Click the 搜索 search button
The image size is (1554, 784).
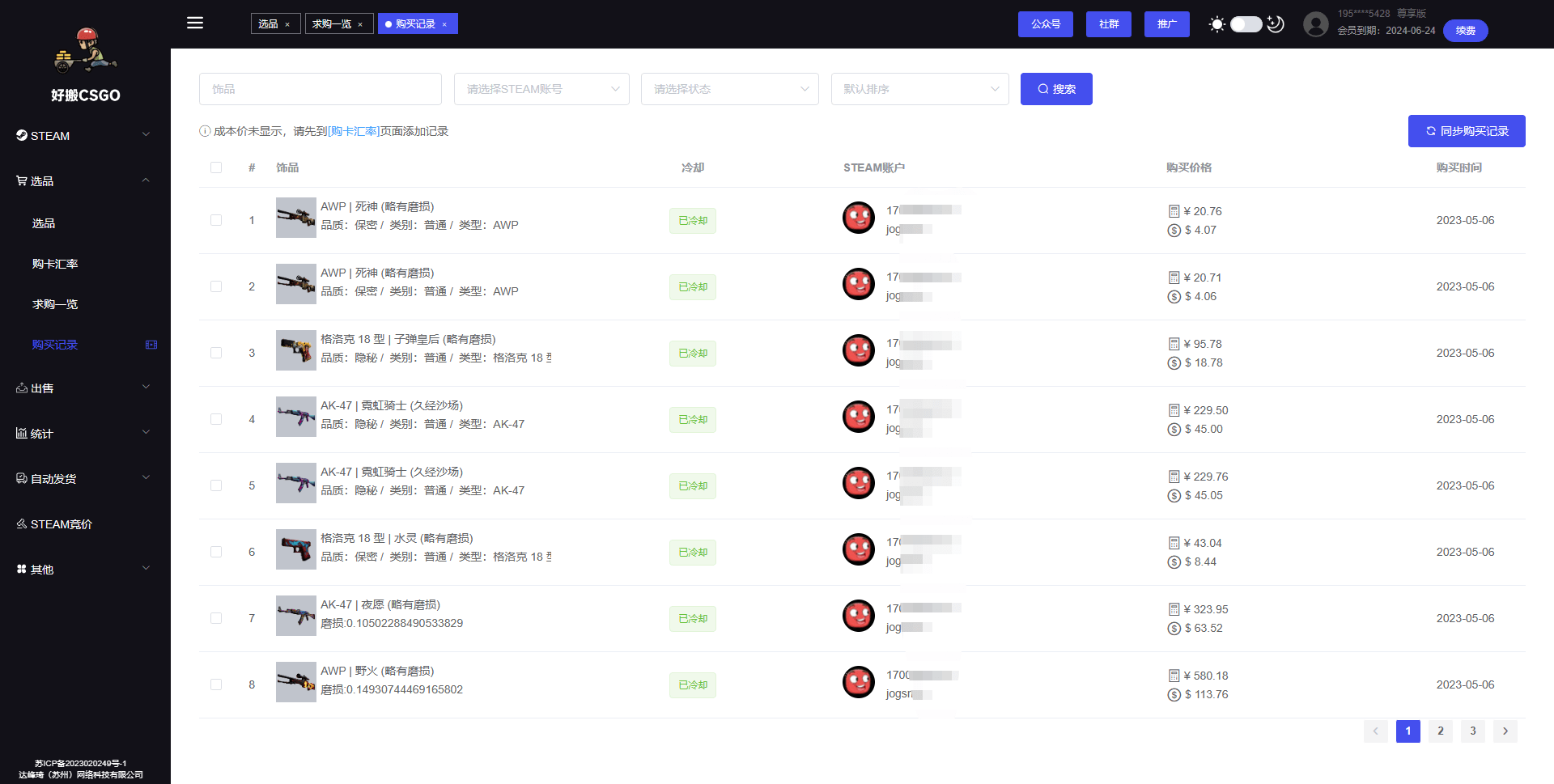[1056, 89]
